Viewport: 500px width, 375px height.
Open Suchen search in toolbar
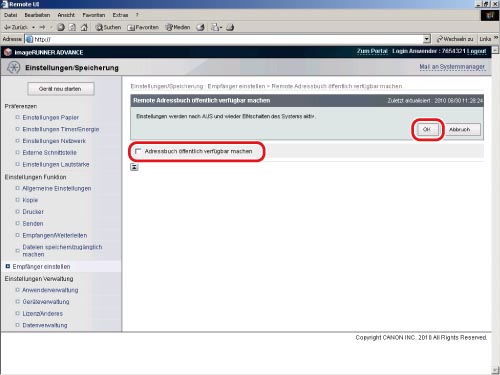coord(108,27)
